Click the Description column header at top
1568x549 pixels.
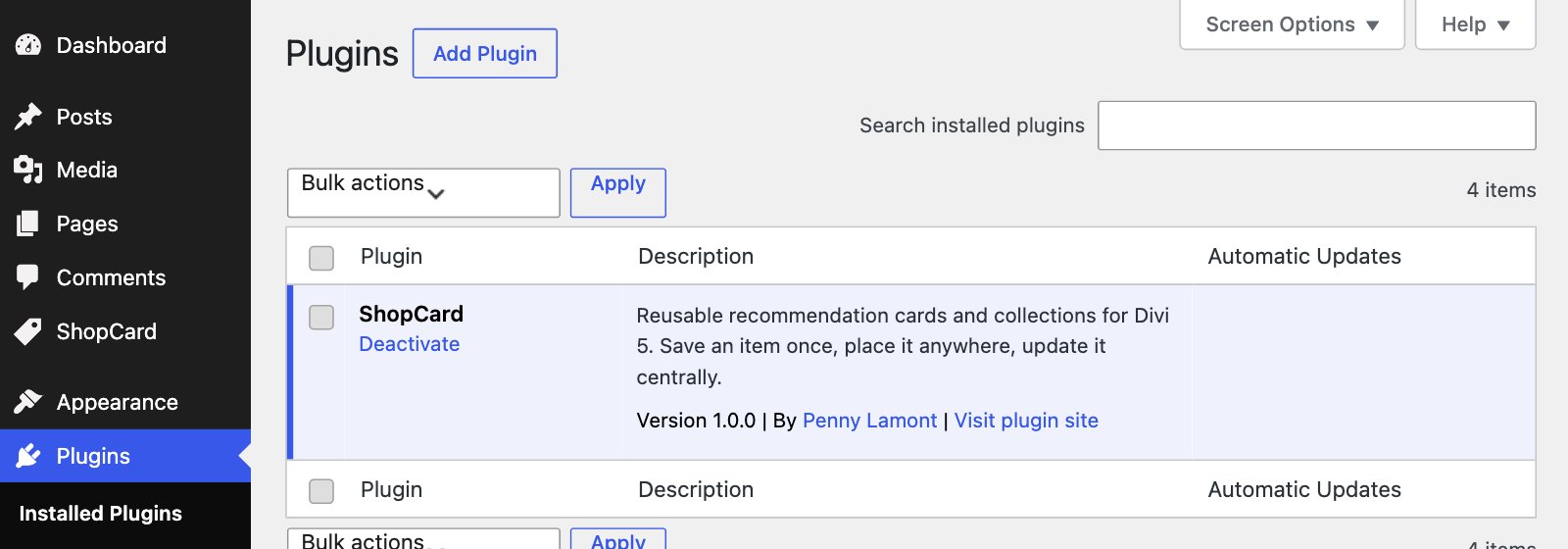tap(696, 256)
